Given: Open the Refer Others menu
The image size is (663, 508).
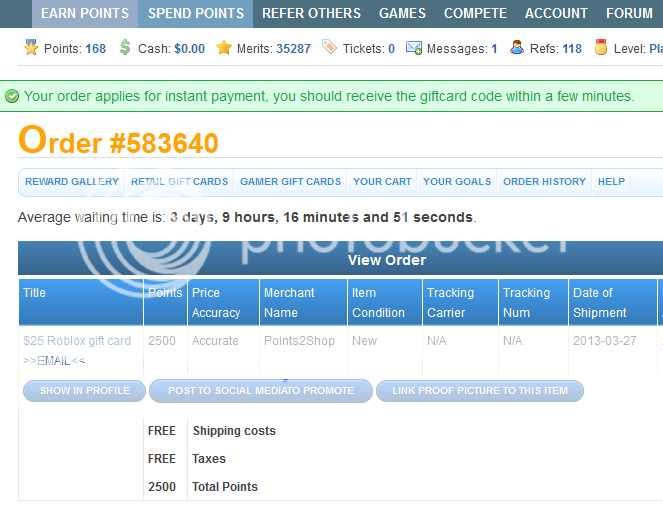Looking at the screenshot, I should (311, 14).
